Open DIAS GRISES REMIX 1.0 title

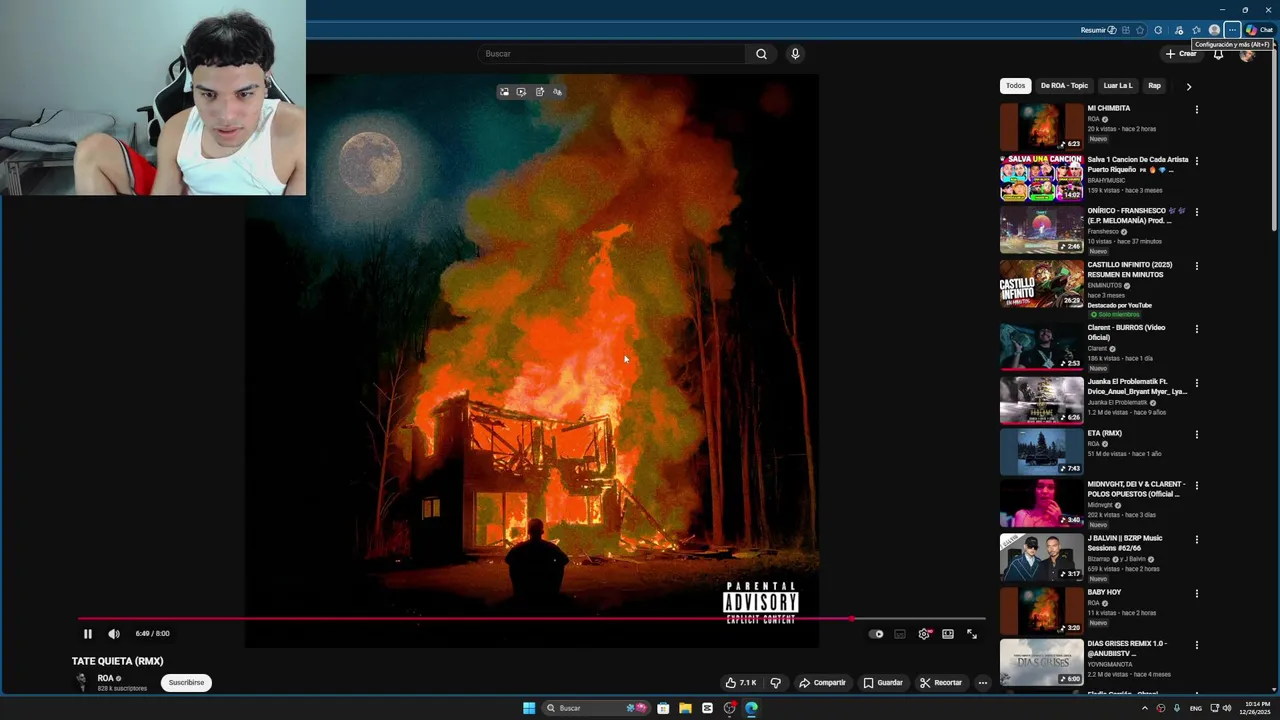1127,649
